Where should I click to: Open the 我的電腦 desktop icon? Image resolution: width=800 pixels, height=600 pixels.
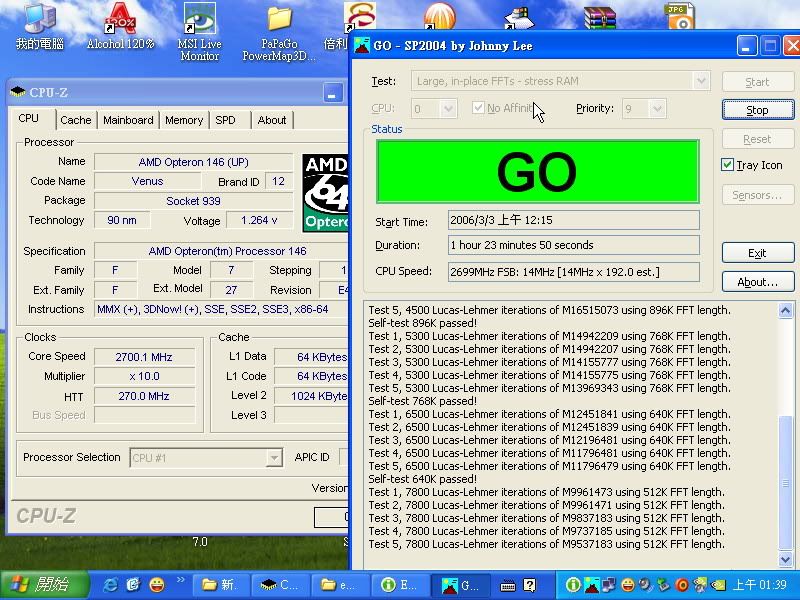[40, 26]
